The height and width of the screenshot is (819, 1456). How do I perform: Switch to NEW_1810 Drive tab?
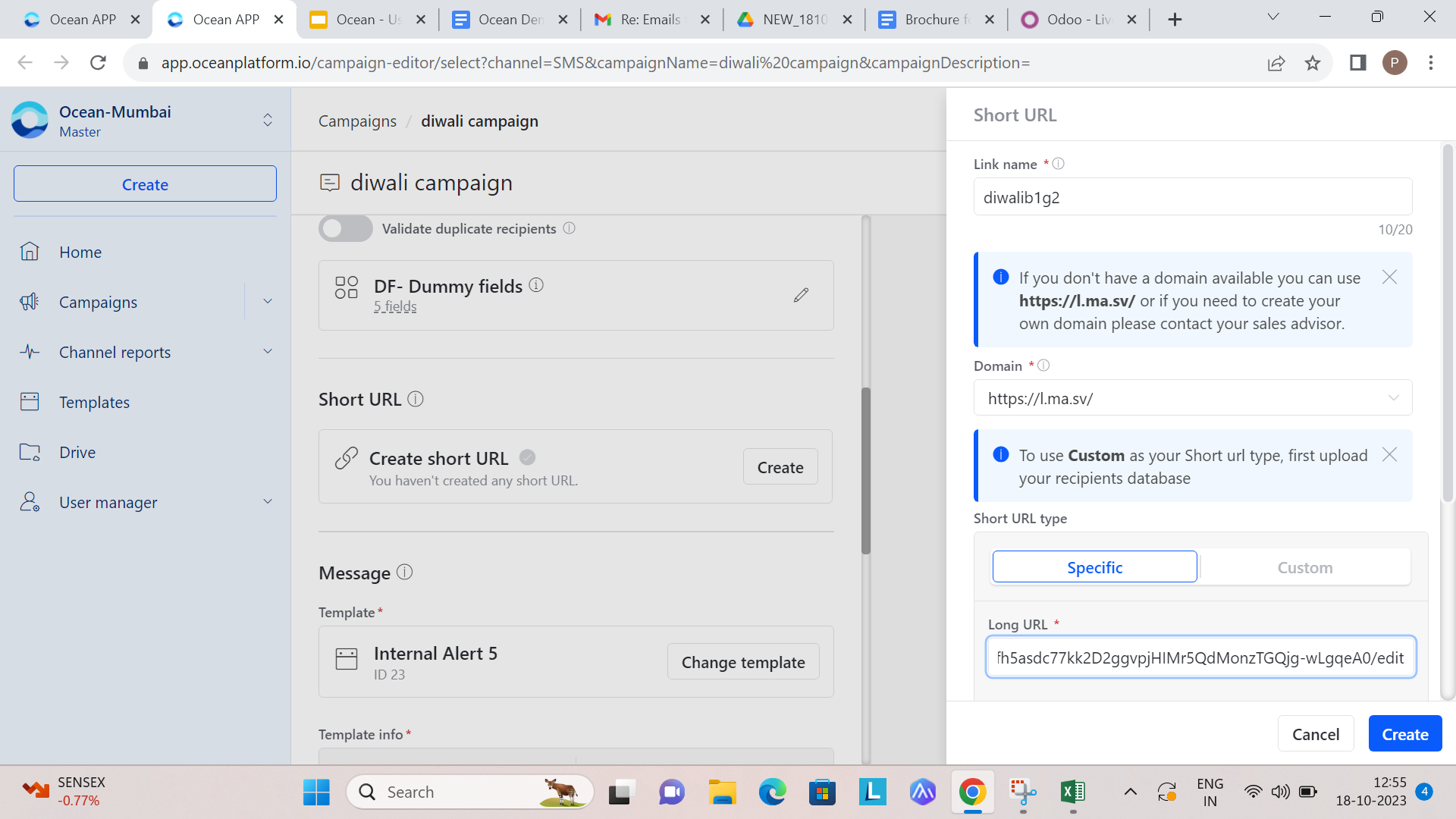click(x=795, y=20)
